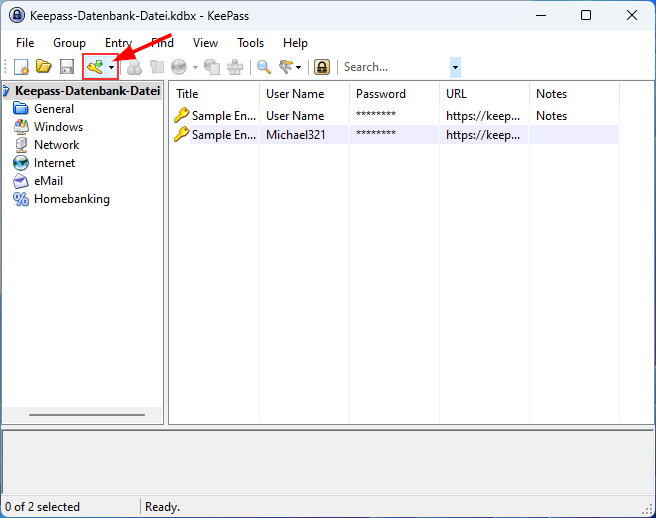Click the Michael321 user name cell

295,135
